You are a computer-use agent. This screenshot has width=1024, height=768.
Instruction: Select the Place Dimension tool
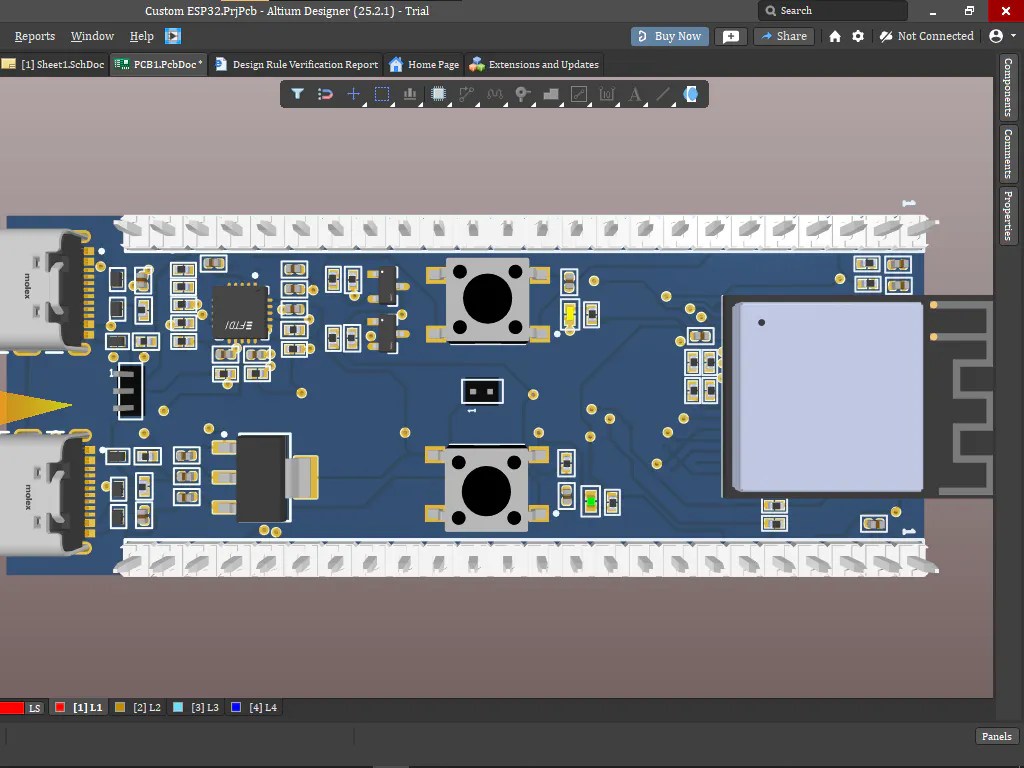pyautogui.click(x=607, y=94)
